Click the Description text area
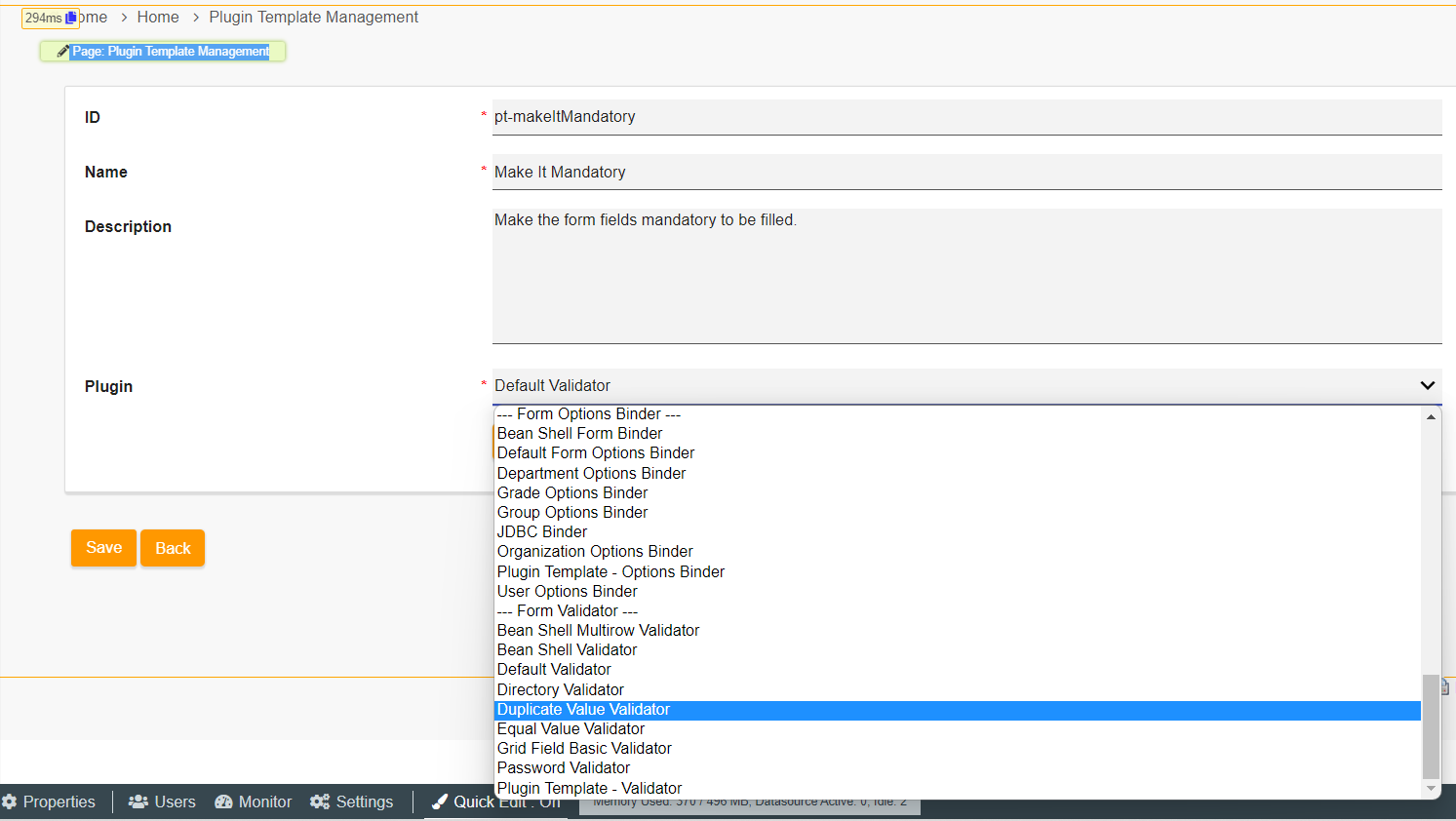This screenshot has width=1456, height=821. 965,275
